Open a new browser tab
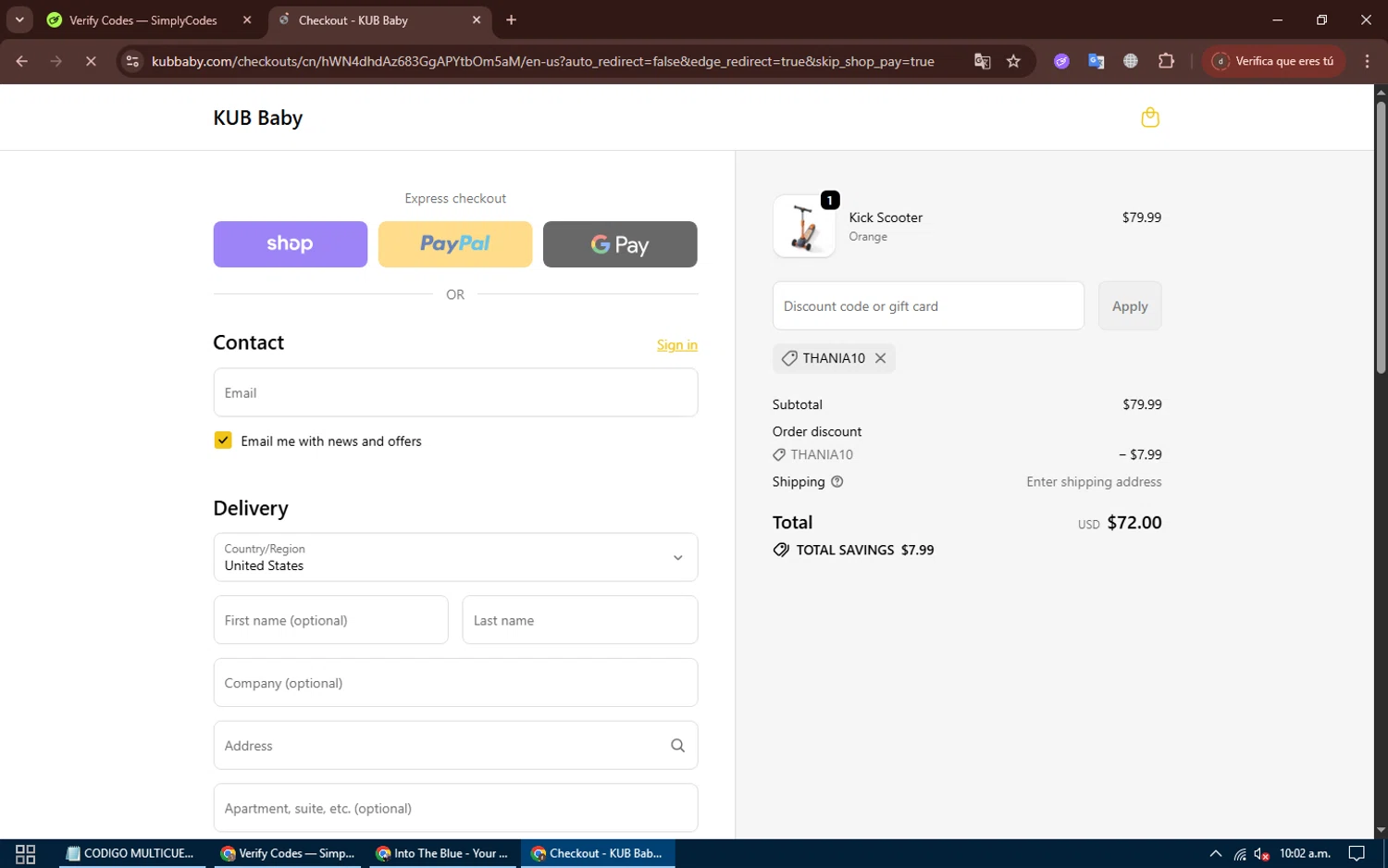The image size is (1388, 868). point(511,20)
